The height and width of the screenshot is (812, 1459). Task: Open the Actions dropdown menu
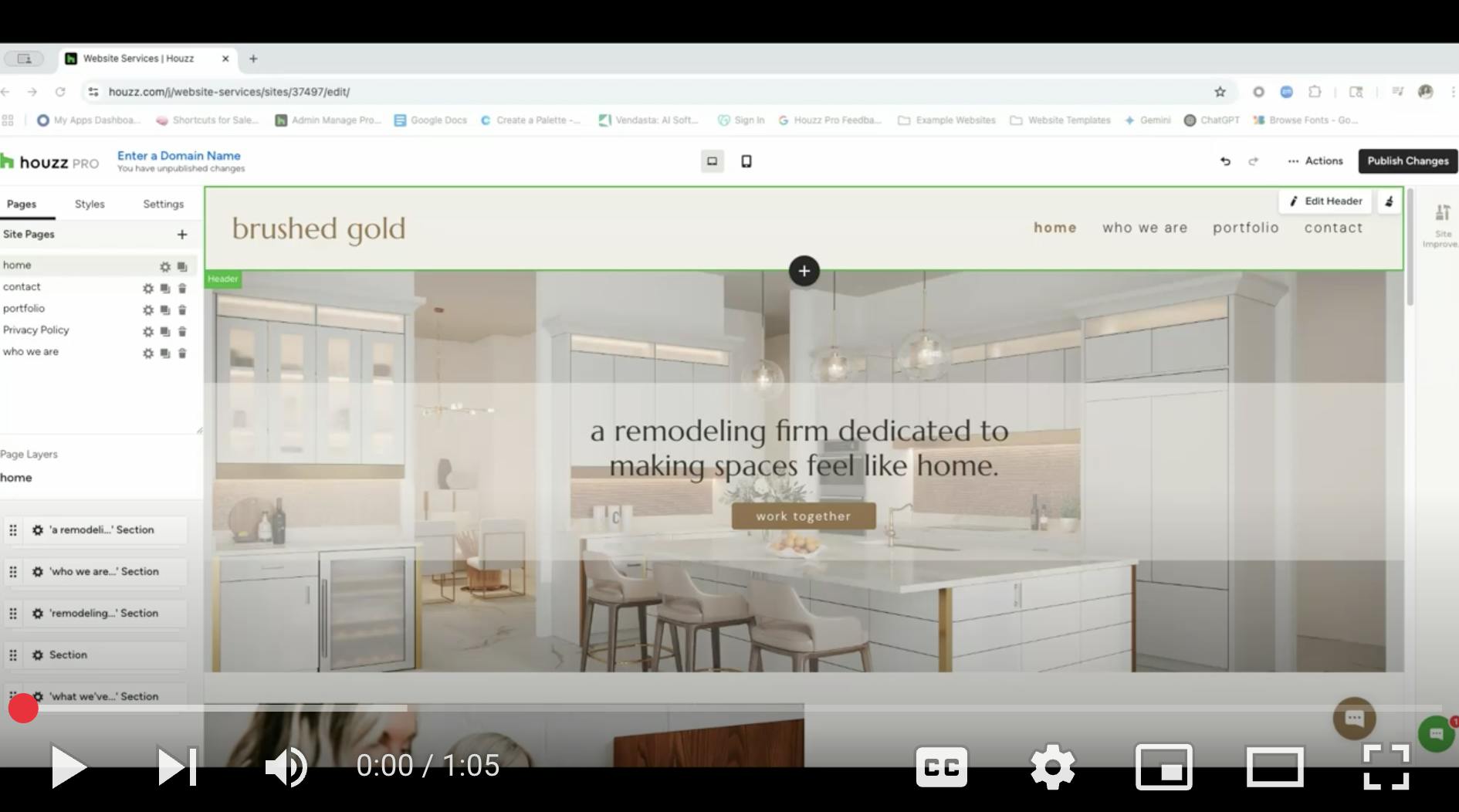(1315, 161)
